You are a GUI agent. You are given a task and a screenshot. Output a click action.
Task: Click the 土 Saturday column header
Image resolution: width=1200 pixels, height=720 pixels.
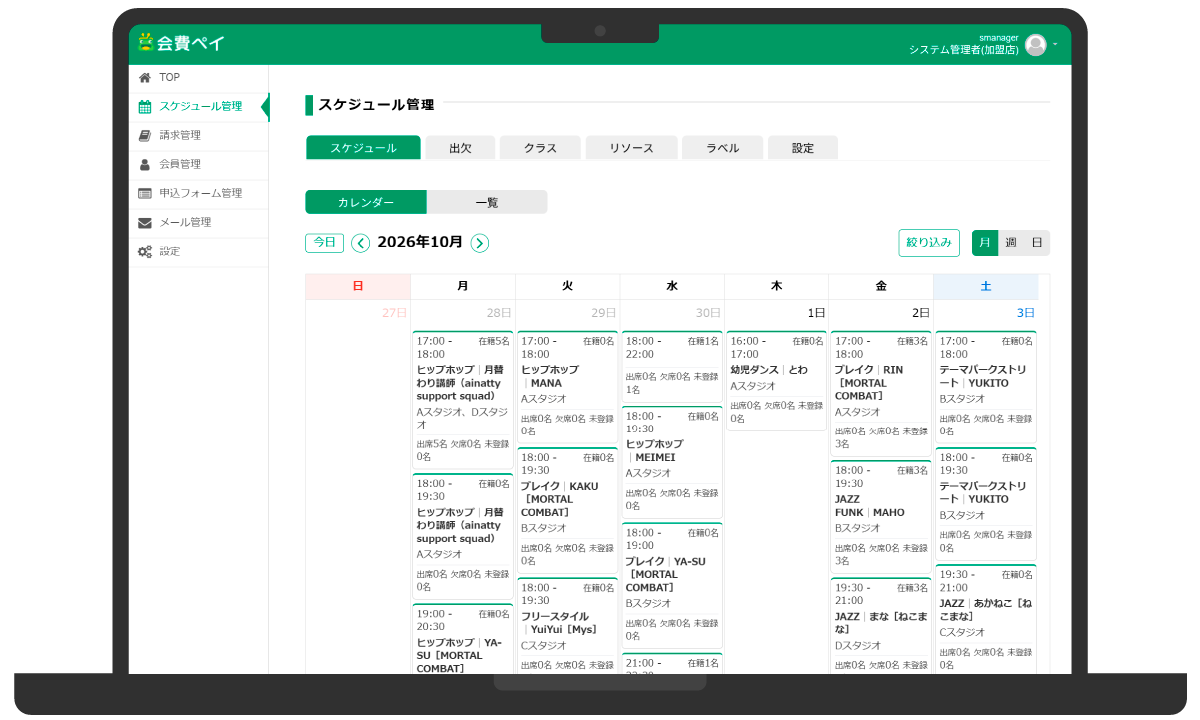coord(986,287)
